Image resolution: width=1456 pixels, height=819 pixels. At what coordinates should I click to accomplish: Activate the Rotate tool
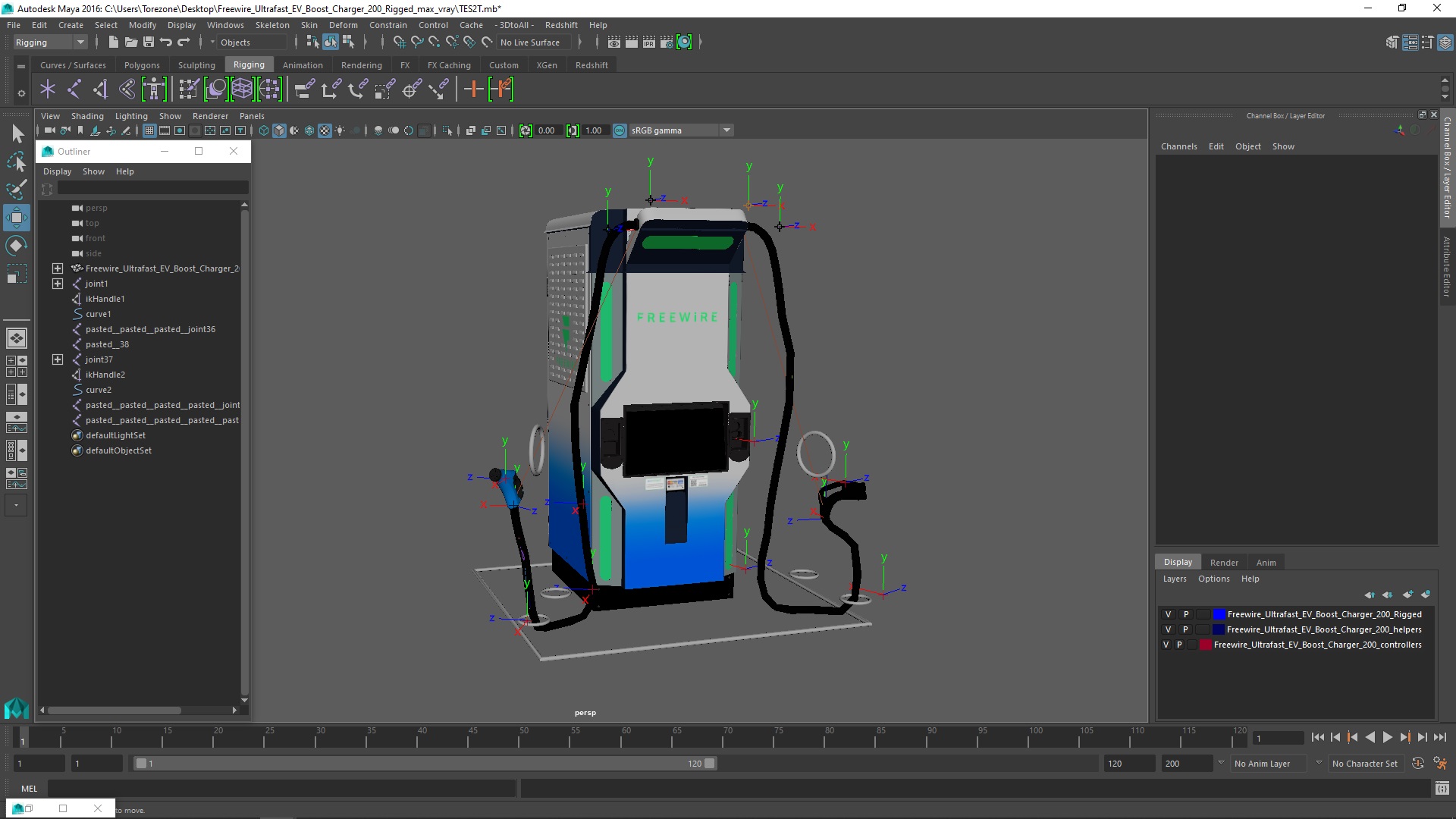[x=17, y=246]
